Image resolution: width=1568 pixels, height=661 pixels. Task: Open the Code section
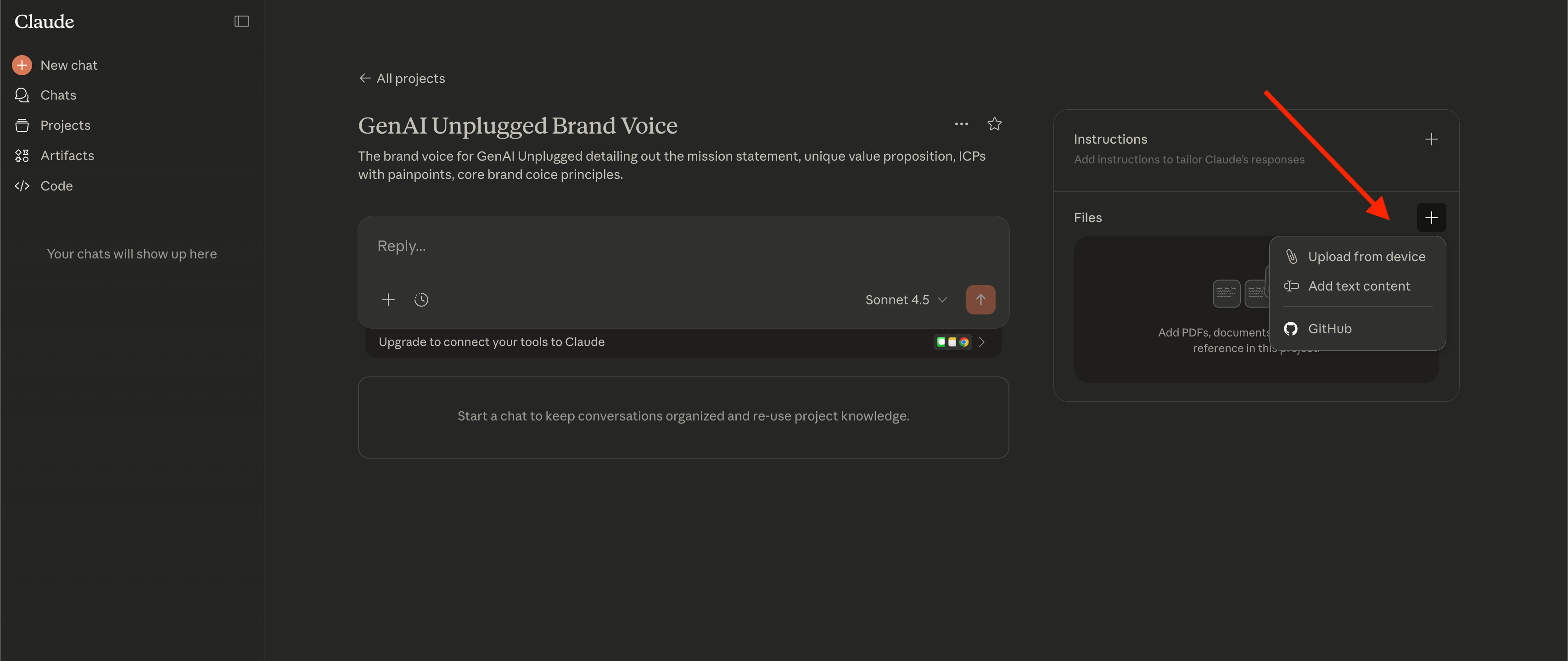56,186
